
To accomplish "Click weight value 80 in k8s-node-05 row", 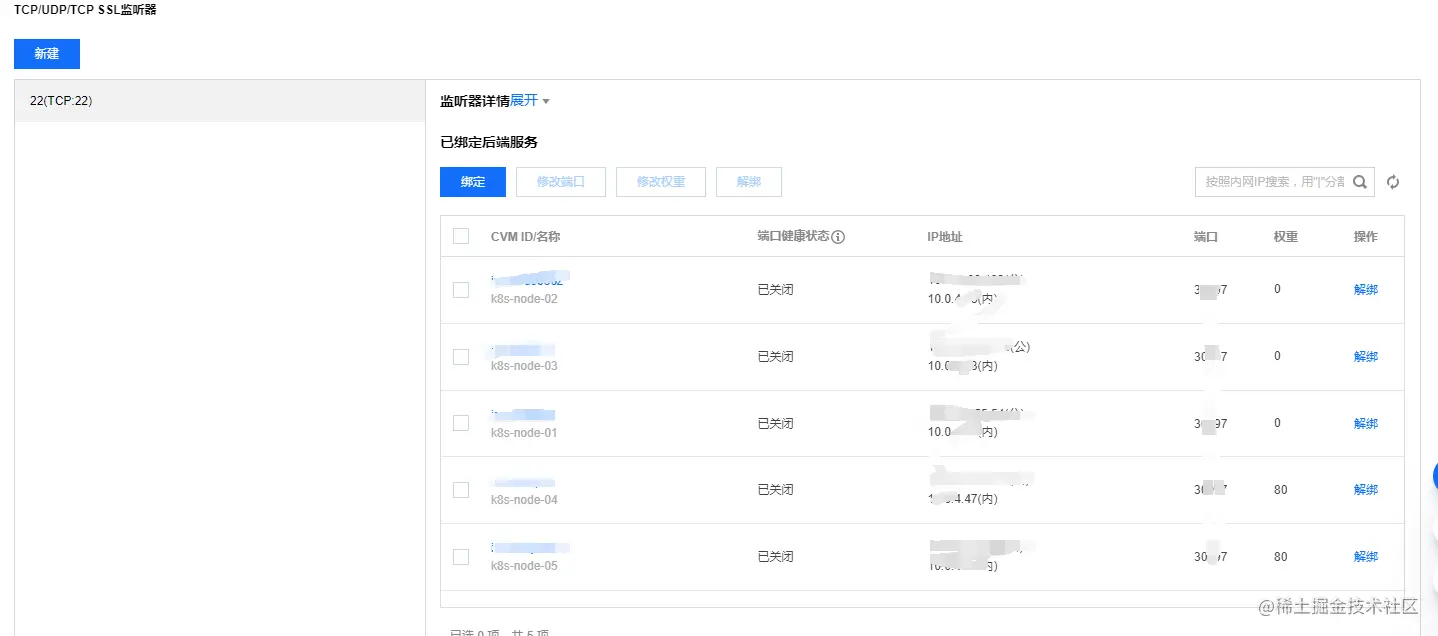I will click(x=1281, y=557).
